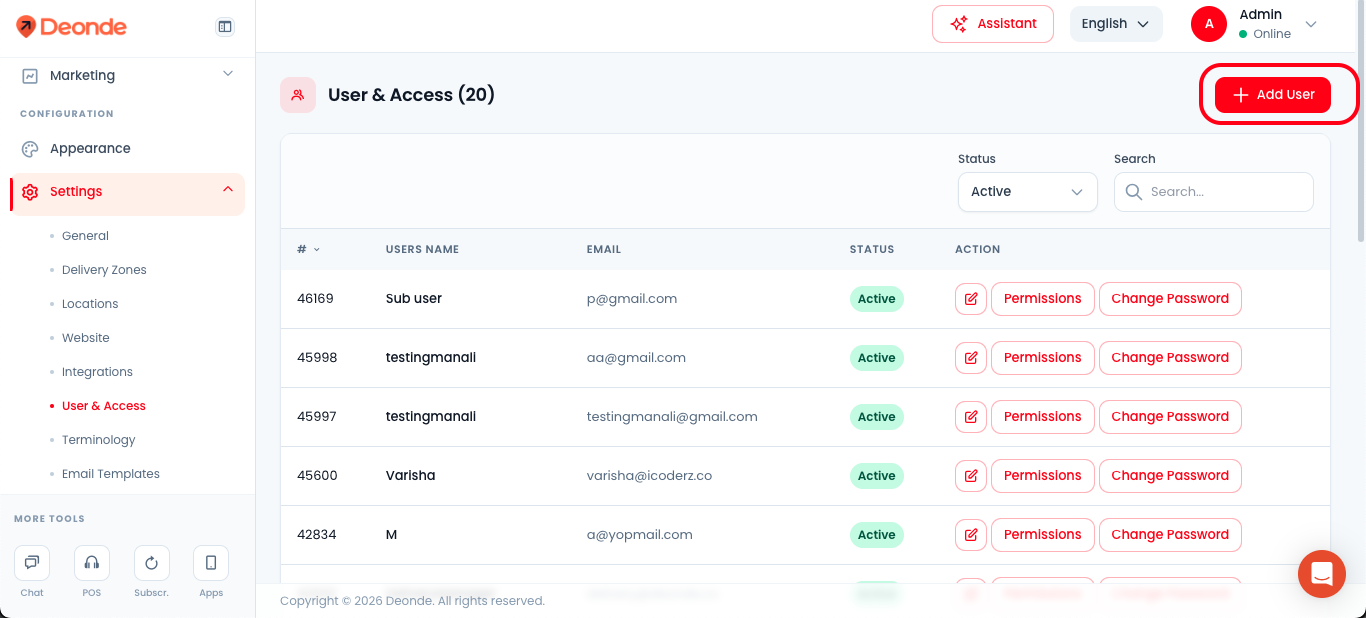Change Password for testingmanali@gmail.com
This screenshot has height=618, width=1366.
1170,417
